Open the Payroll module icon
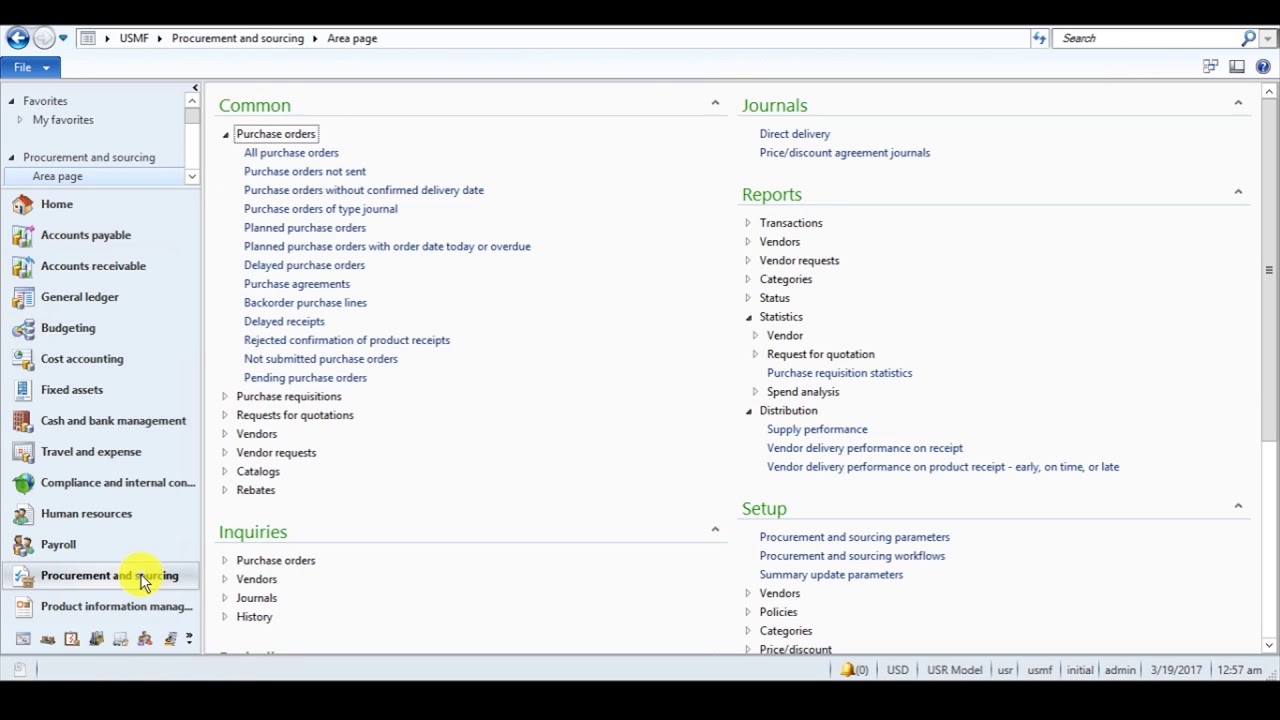 (23, 545)
